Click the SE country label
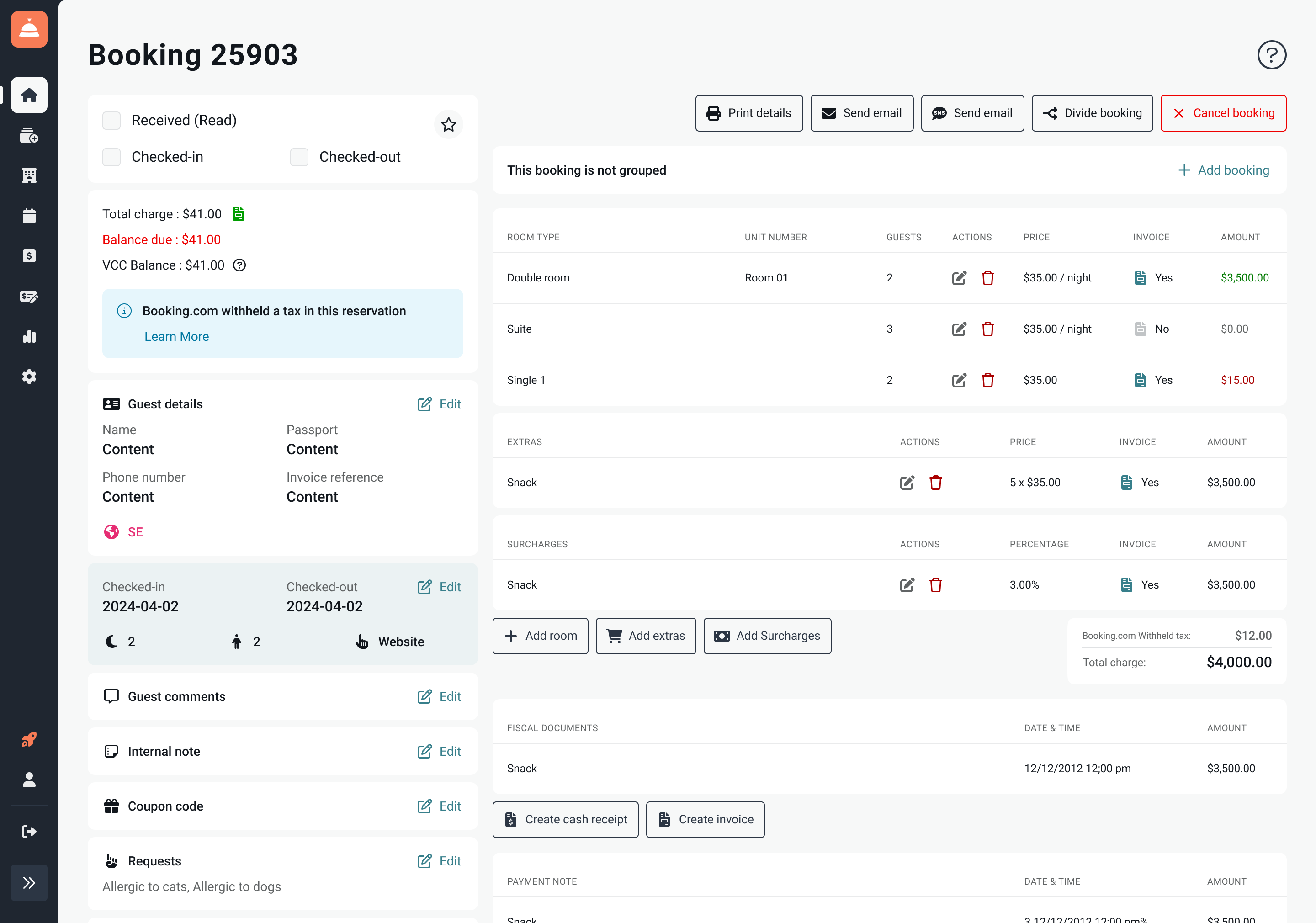The height and width of the screenshot is (923, 1316). tap(135, 532)
